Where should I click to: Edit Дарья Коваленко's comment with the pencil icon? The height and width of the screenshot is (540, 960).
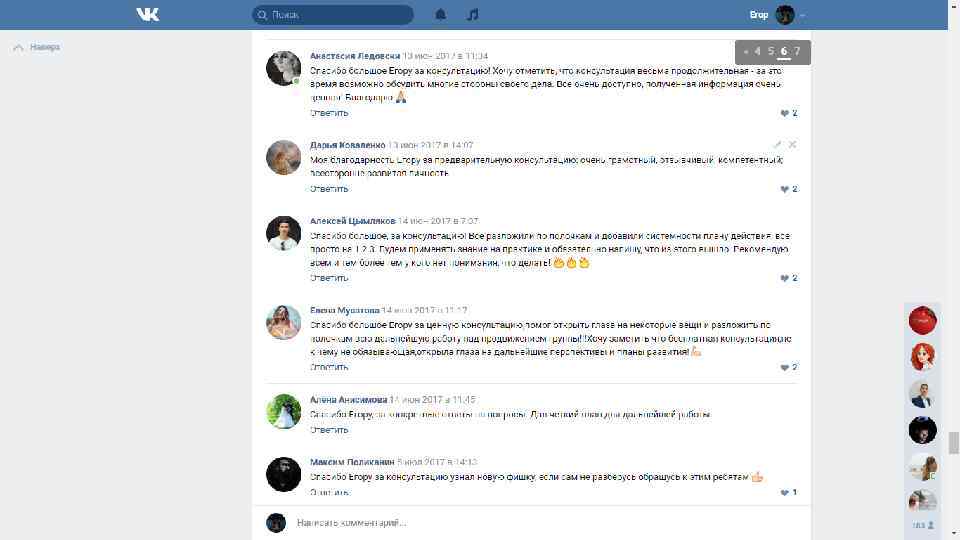[777, 144]
